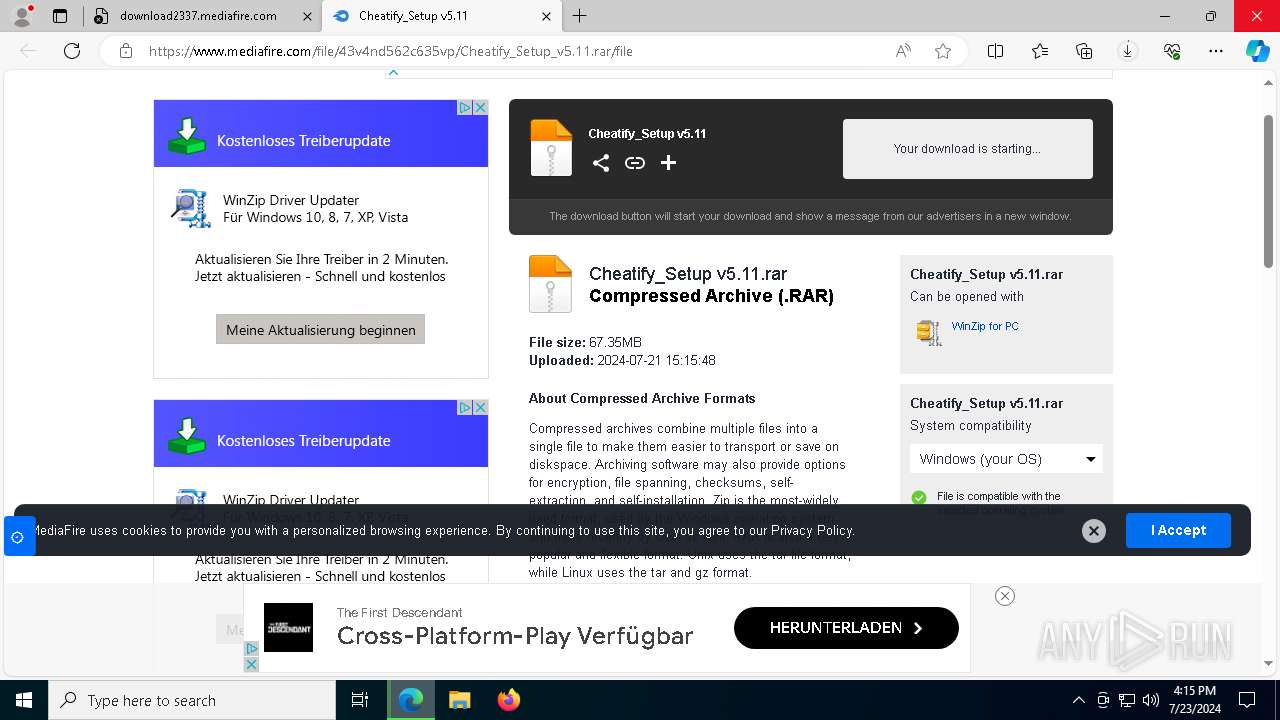
Task: Open the Collections panel
Action: [1084, 51]
